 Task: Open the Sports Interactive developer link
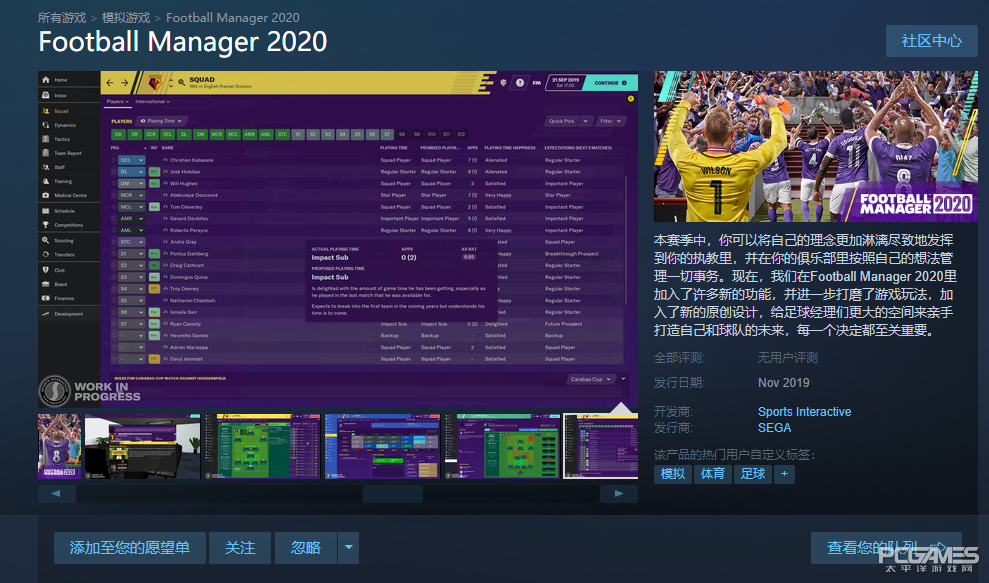tap(804, 411)
